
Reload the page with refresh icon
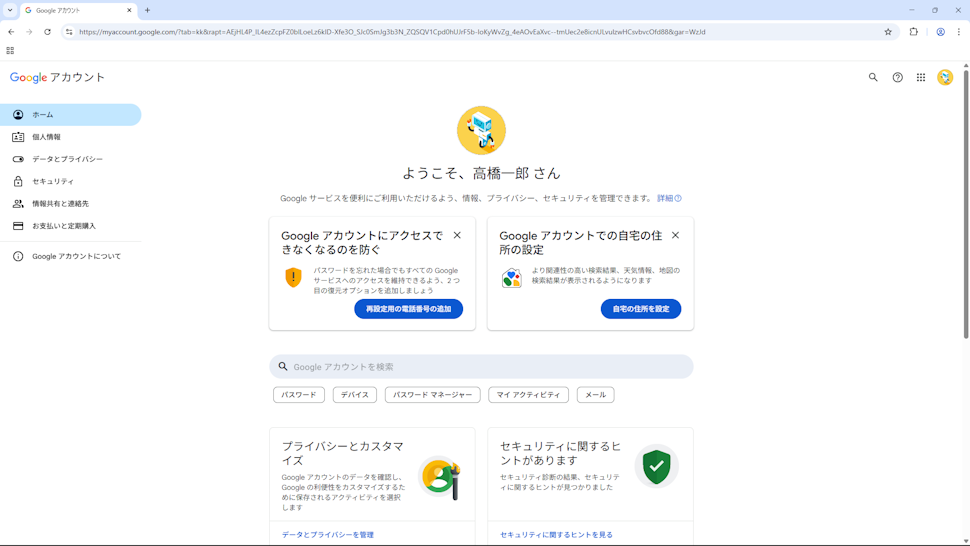tap(47, 32)
